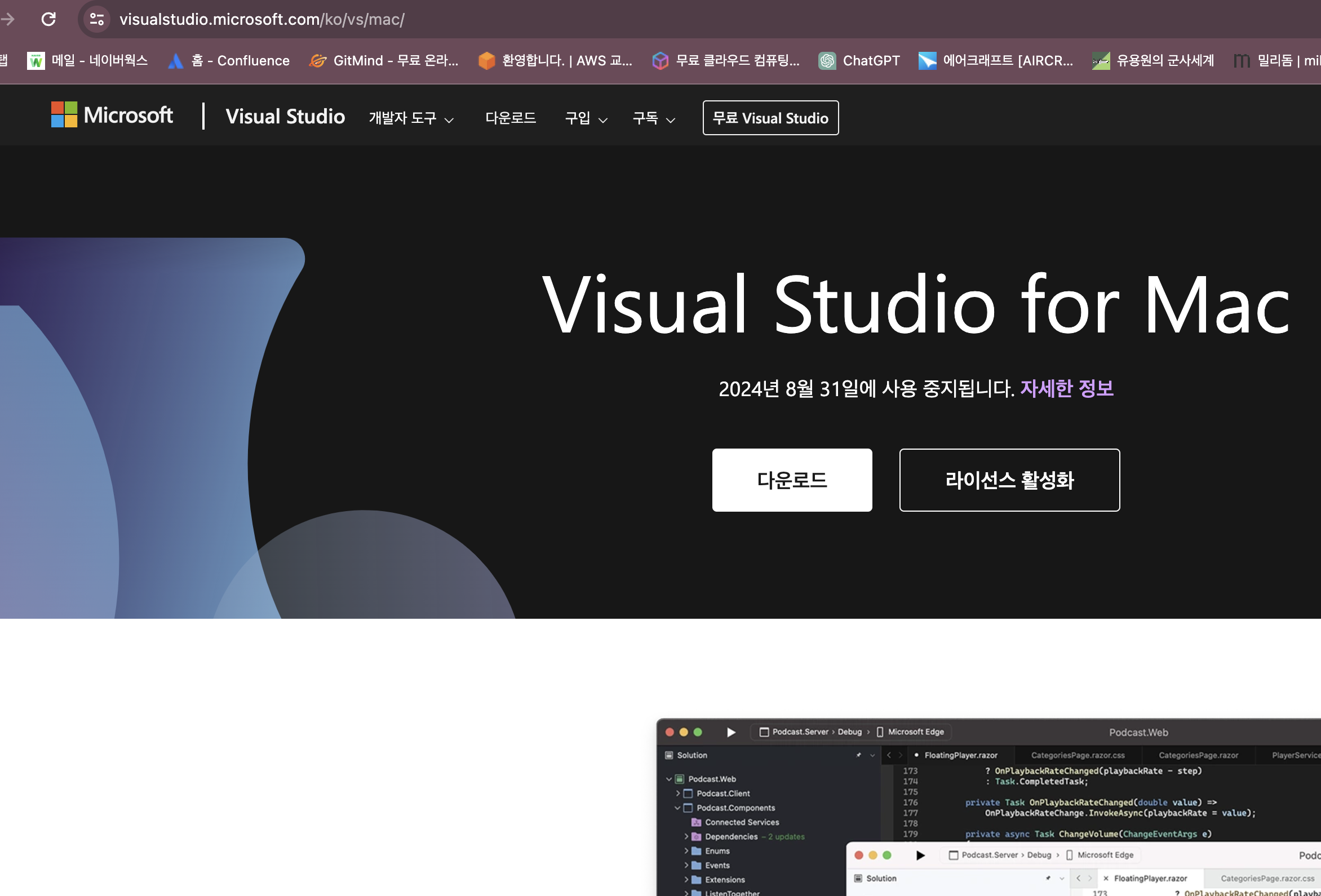Image resolution: width=1321 pixels, height=896 pixels.
Task: Click the 라이선스 활성화 button
Action: coord(1009,481)
